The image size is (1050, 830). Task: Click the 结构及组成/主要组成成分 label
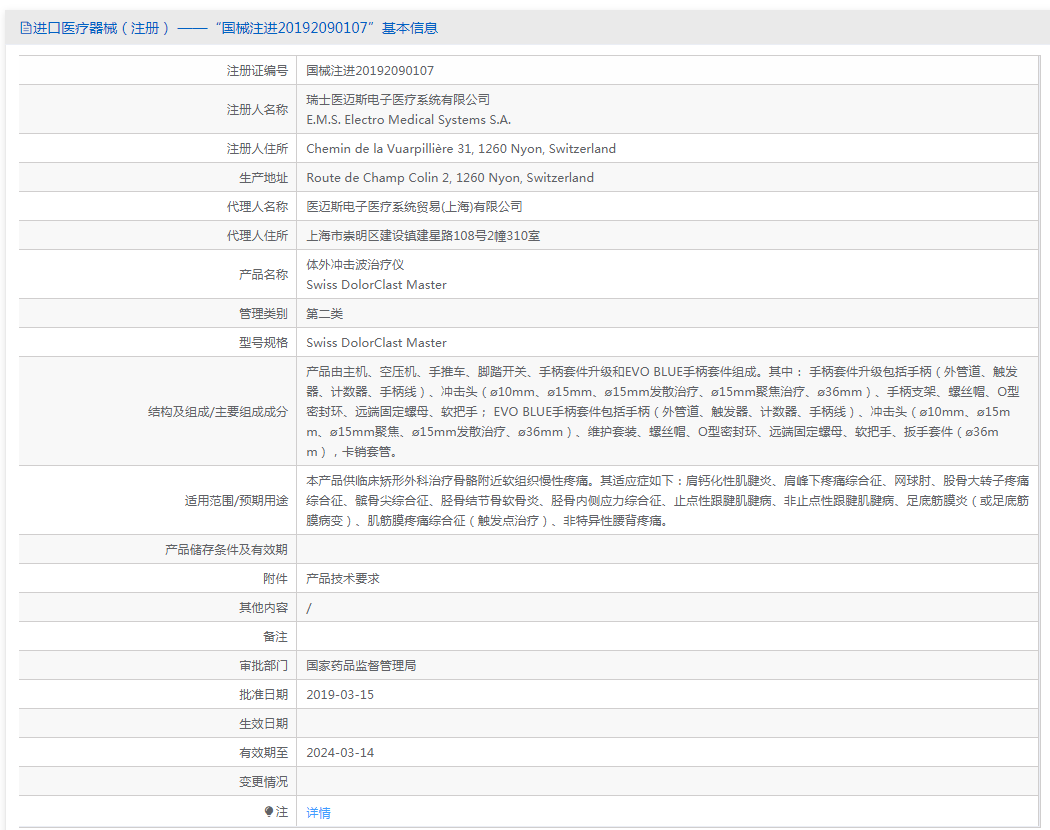click(x=218, y=412)
